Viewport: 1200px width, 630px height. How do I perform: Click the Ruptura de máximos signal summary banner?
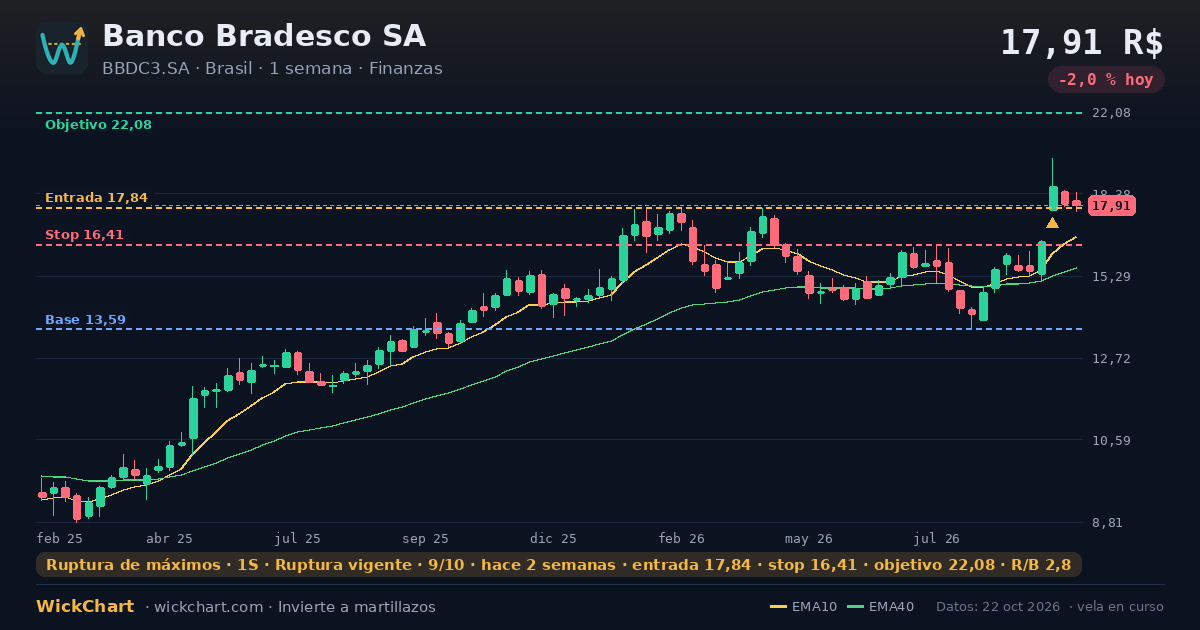(559, 565)
